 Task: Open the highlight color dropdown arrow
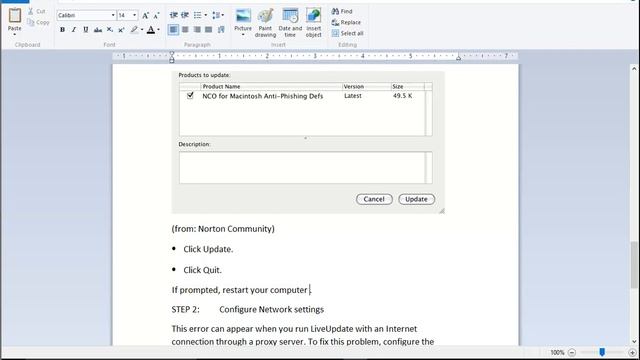coord(142,29)
